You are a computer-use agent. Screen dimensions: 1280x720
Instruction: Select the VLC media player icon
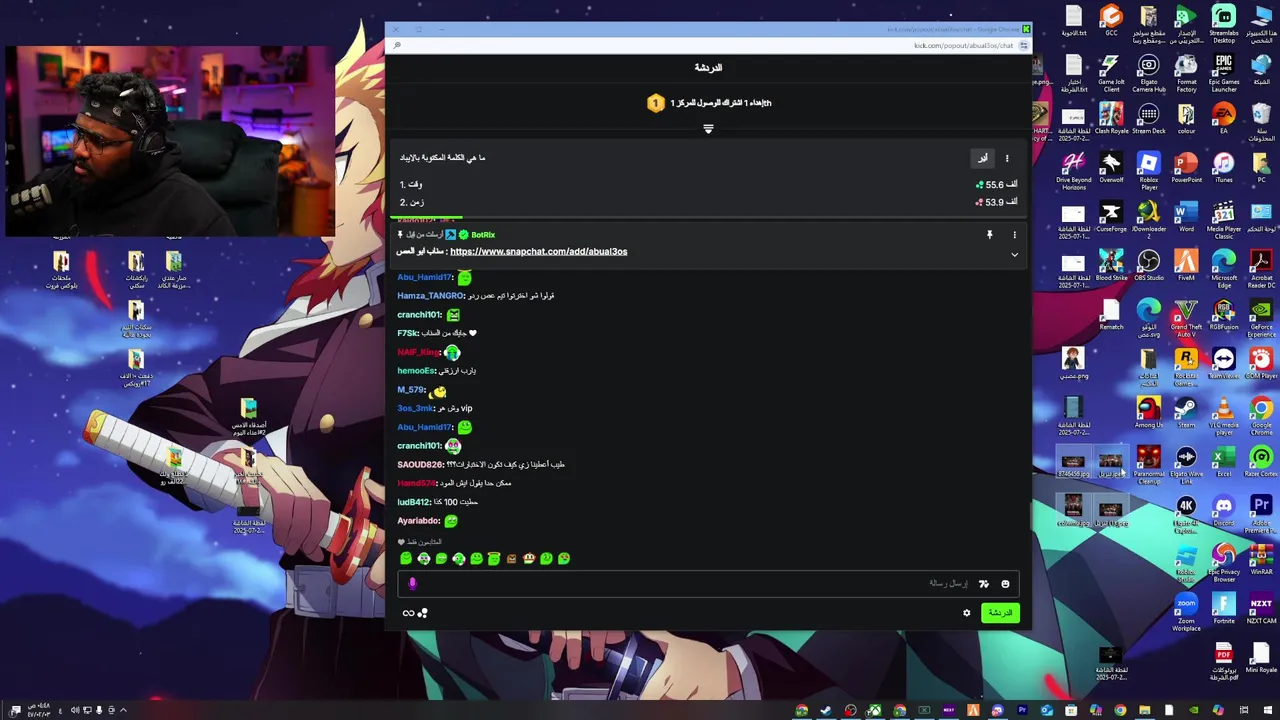pyautogui.click(x=1223, y=414)
